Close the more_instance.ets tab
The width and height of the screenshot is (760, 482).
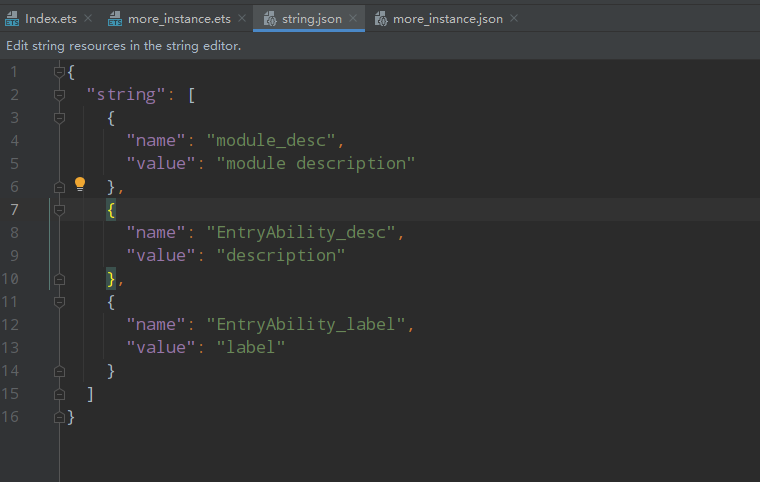[243, 18]
